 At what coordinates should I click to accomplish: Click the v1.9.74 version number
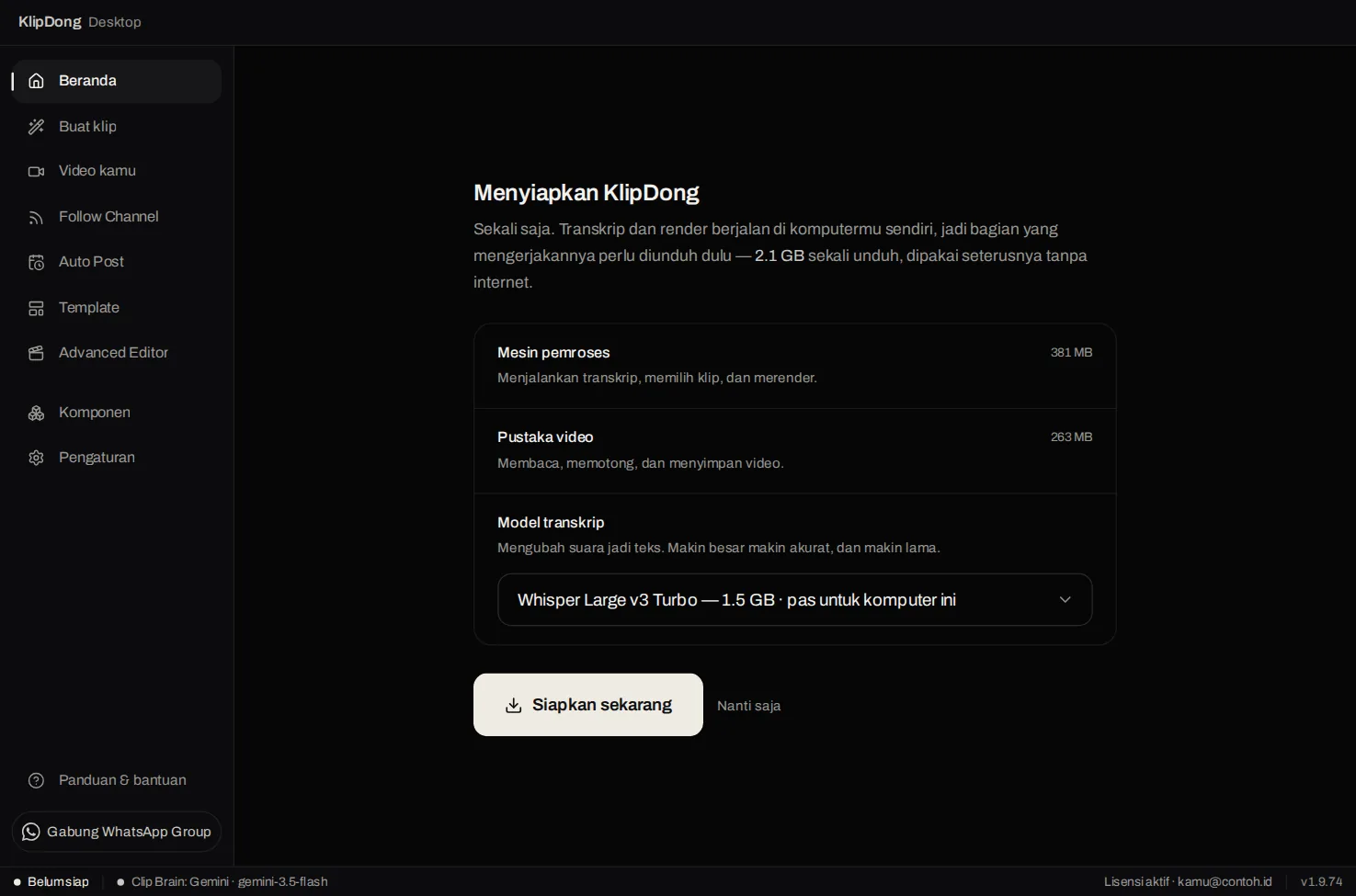1321,881
